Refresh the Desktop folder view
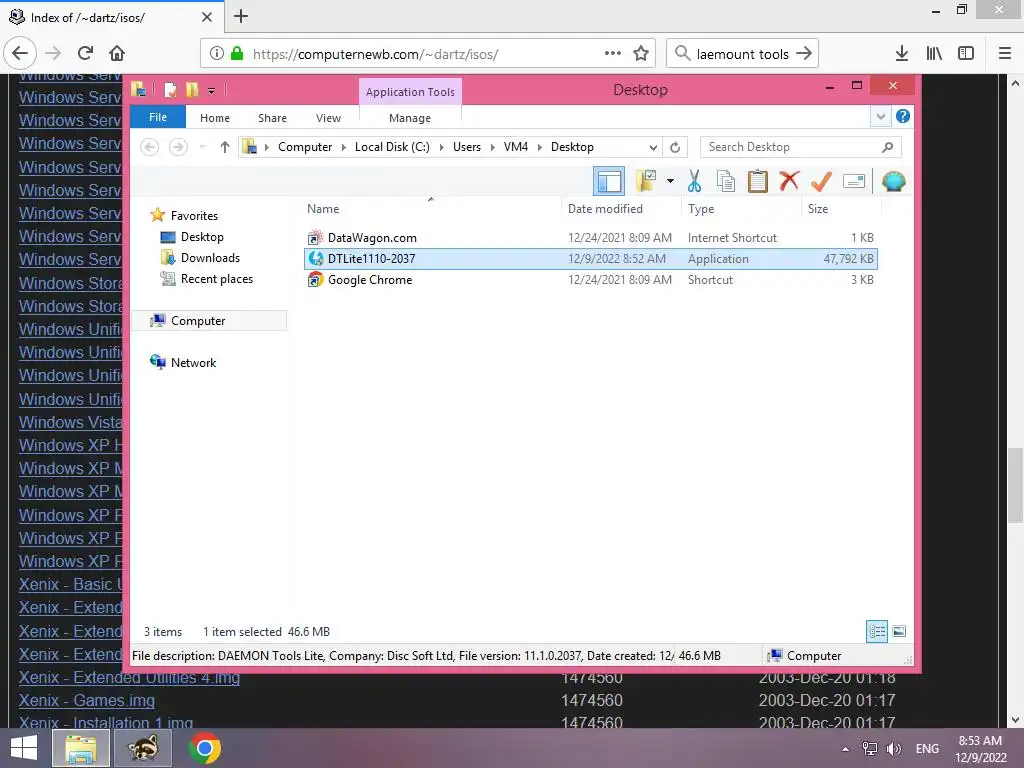 point(675,147)
